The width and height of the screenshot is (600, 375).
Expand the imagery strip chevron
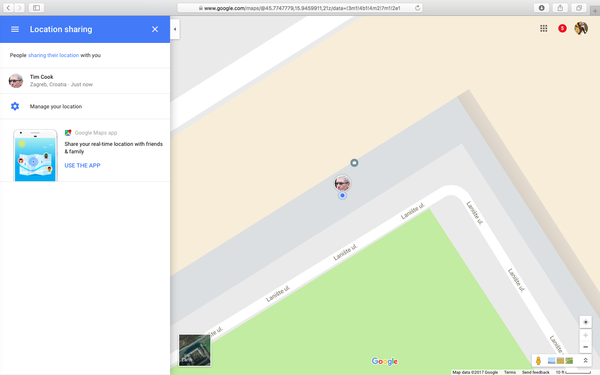(585, 360)
